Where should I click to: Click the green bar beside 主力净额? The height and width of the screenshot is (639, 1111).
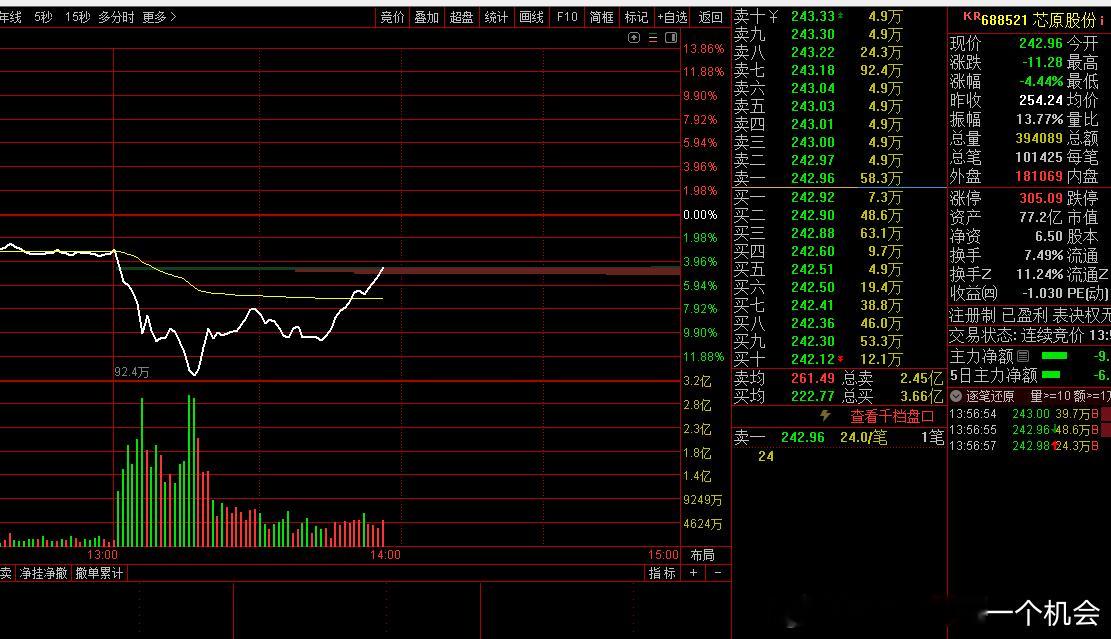point(1054,356)
